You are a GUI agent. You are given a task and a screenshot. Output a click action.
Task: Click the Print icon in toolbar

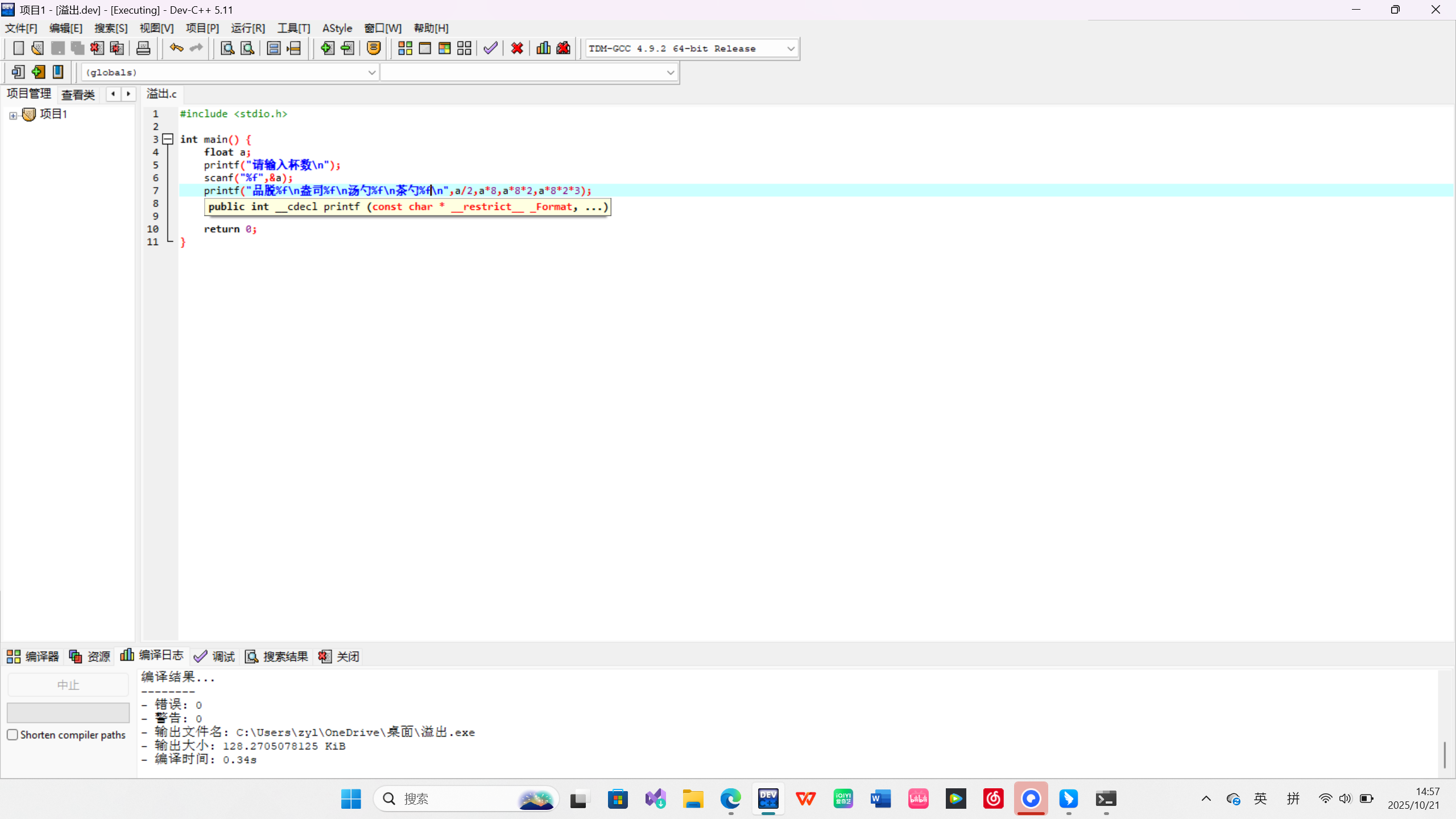click(143, 48)
